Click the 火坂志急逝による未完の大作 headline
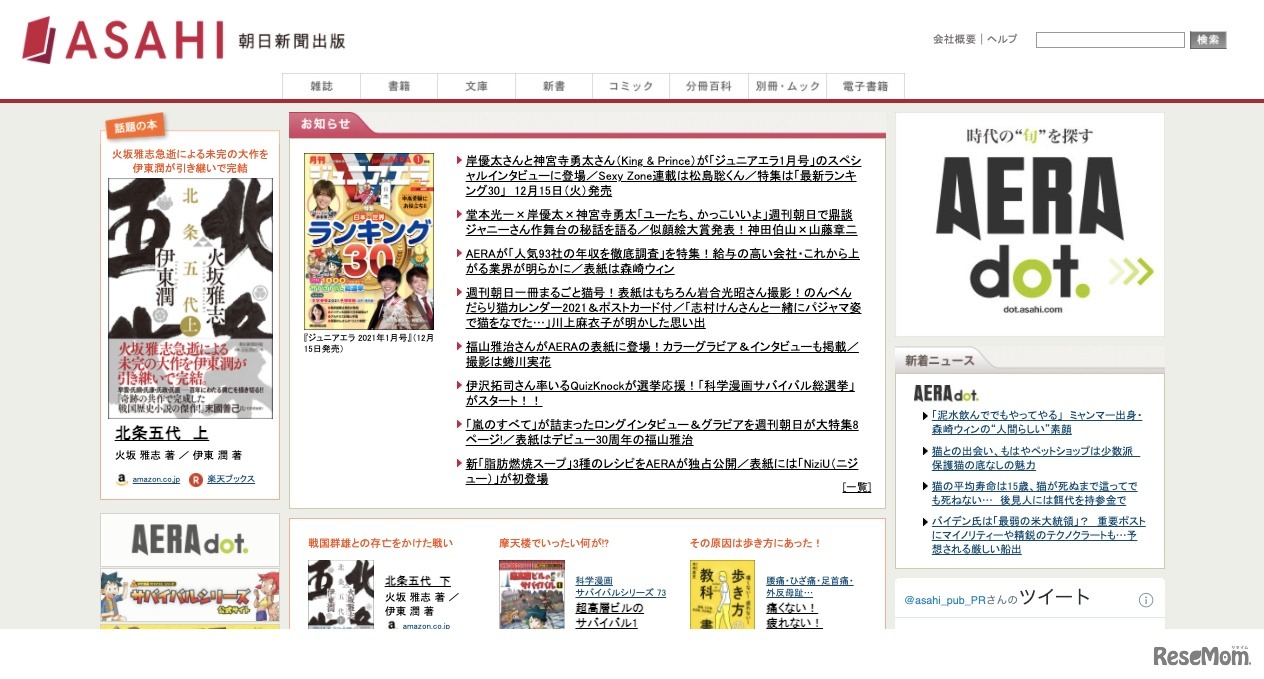Image resolution: width=1264 pixels, height=679 pixels. [190, 161]
